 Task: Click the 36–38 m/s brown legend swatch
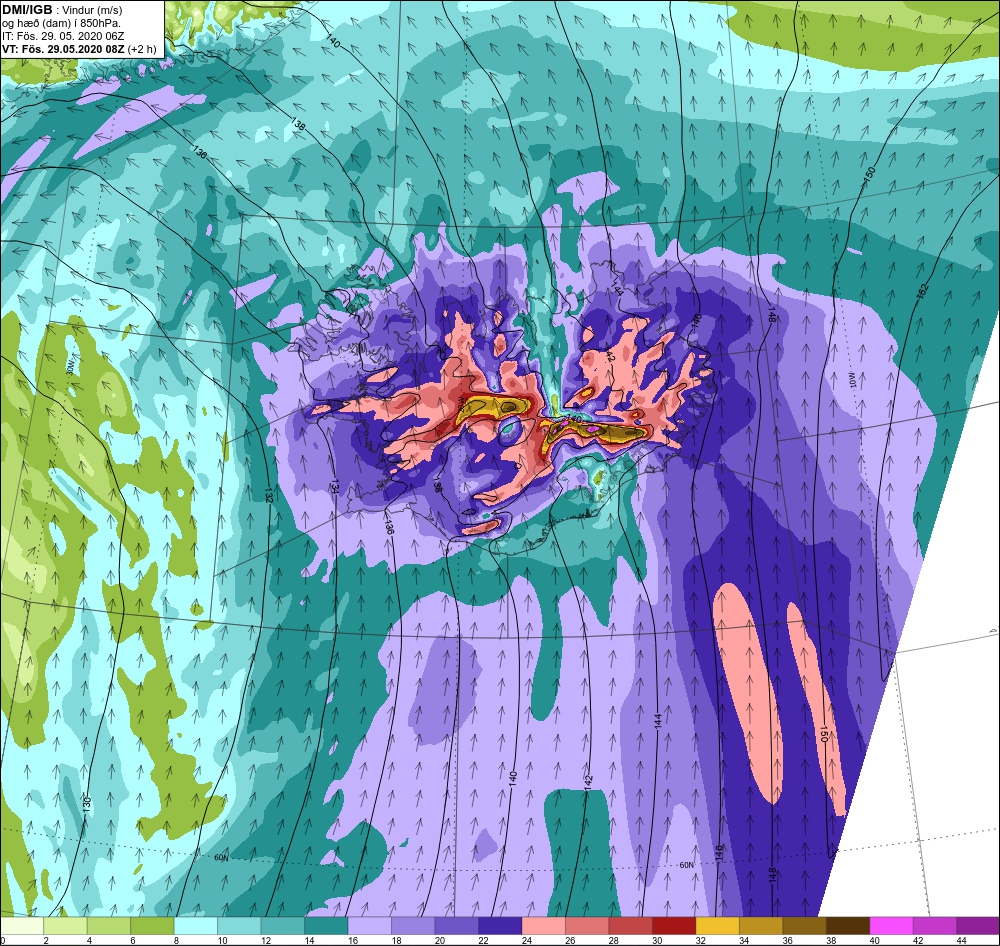(805, 926)
